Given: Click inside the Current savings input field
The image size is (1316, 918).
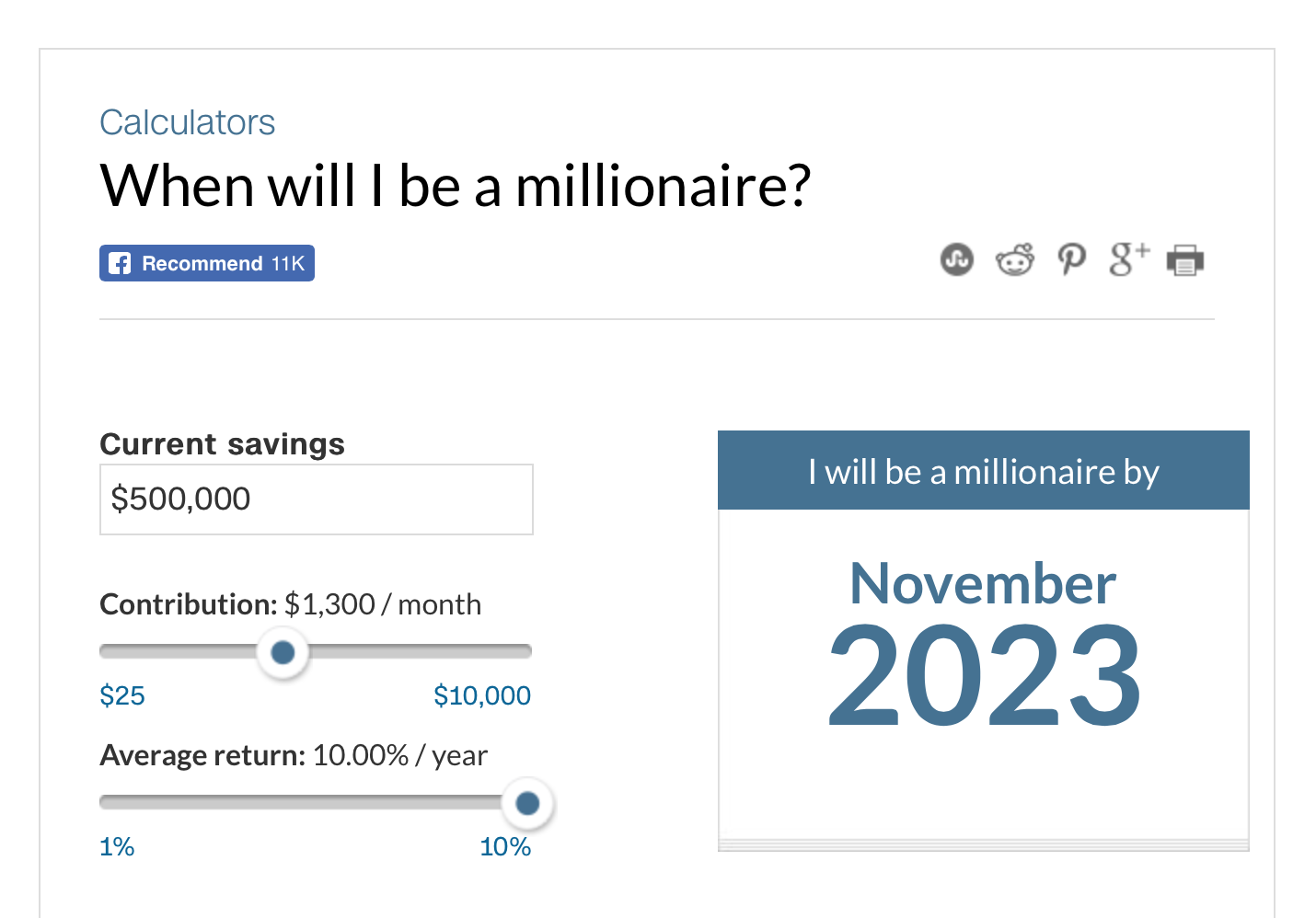Looking at the screenshot, I should click(316, 499).
